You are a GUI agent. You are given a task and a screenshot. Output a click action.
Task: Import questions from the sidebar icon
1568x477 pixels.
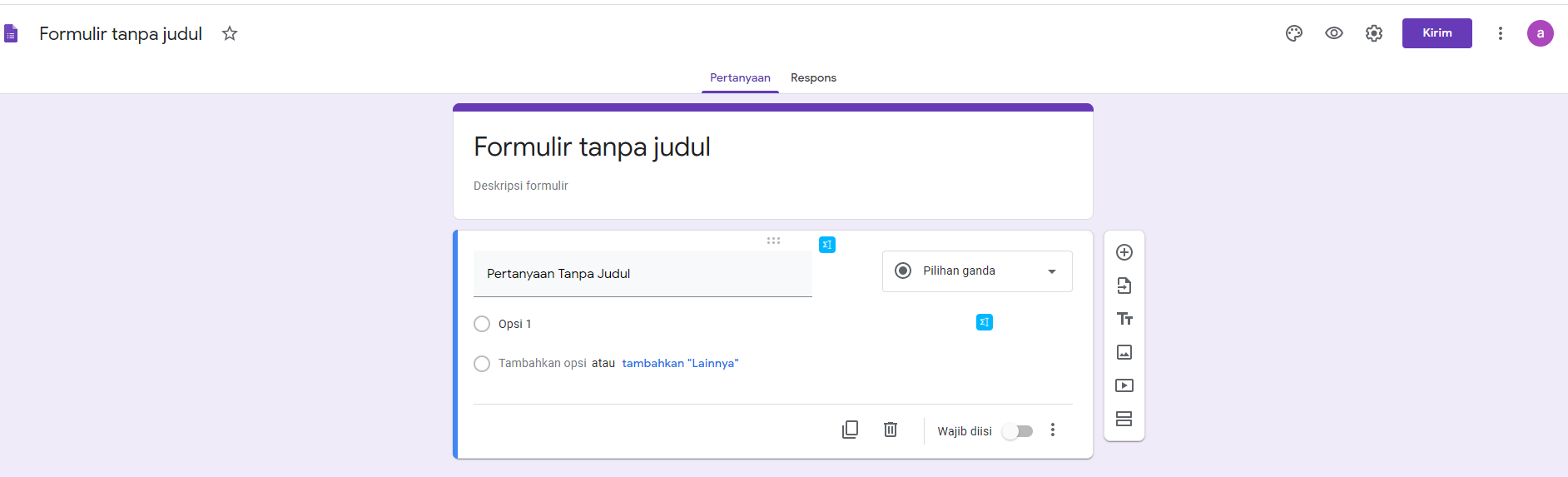coord(1124,286)
